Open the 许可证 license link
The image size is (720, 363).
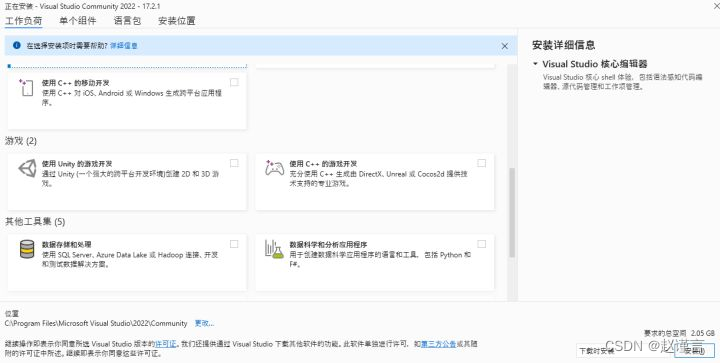click(x=166, y=343)
